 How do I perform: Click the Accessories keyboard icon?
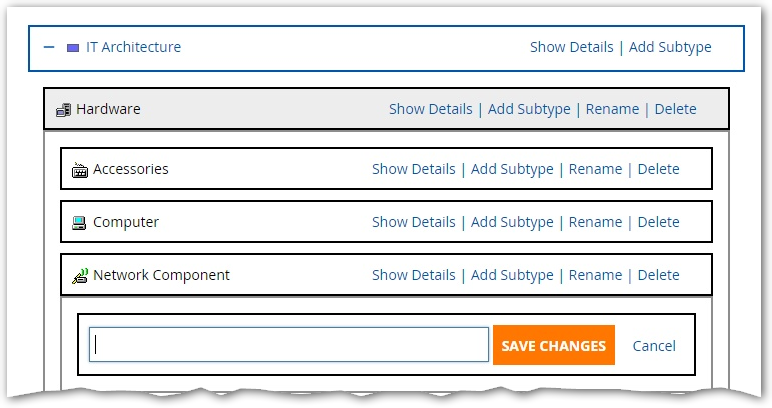click(80, 170)
